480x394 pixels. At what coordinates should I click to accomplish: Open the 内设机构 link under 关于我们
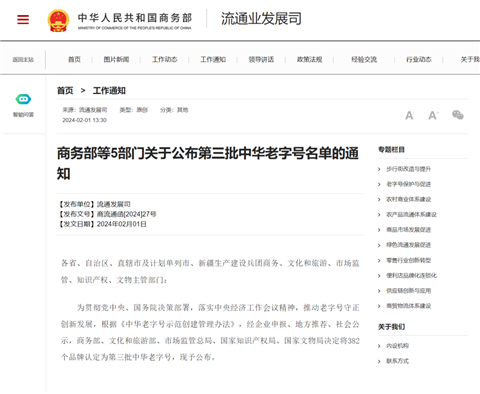pos(397,346)
